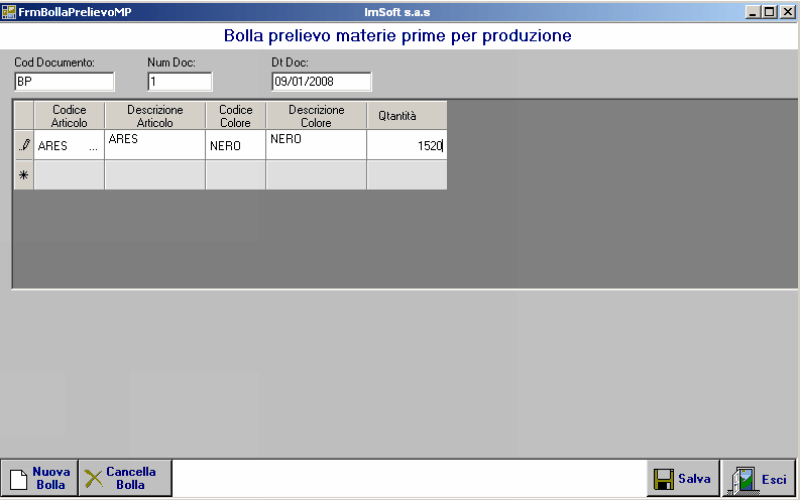Focus the Num Doc input field
The height and width of the screenshot is (500, 800).
(x=180, y=82)
